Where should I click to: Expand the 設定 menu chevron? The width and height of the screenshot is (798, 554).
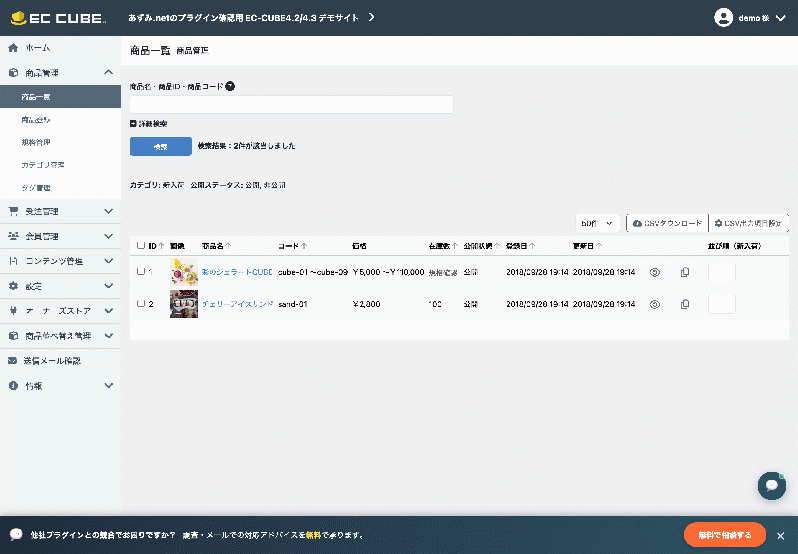tap(108, 286)
